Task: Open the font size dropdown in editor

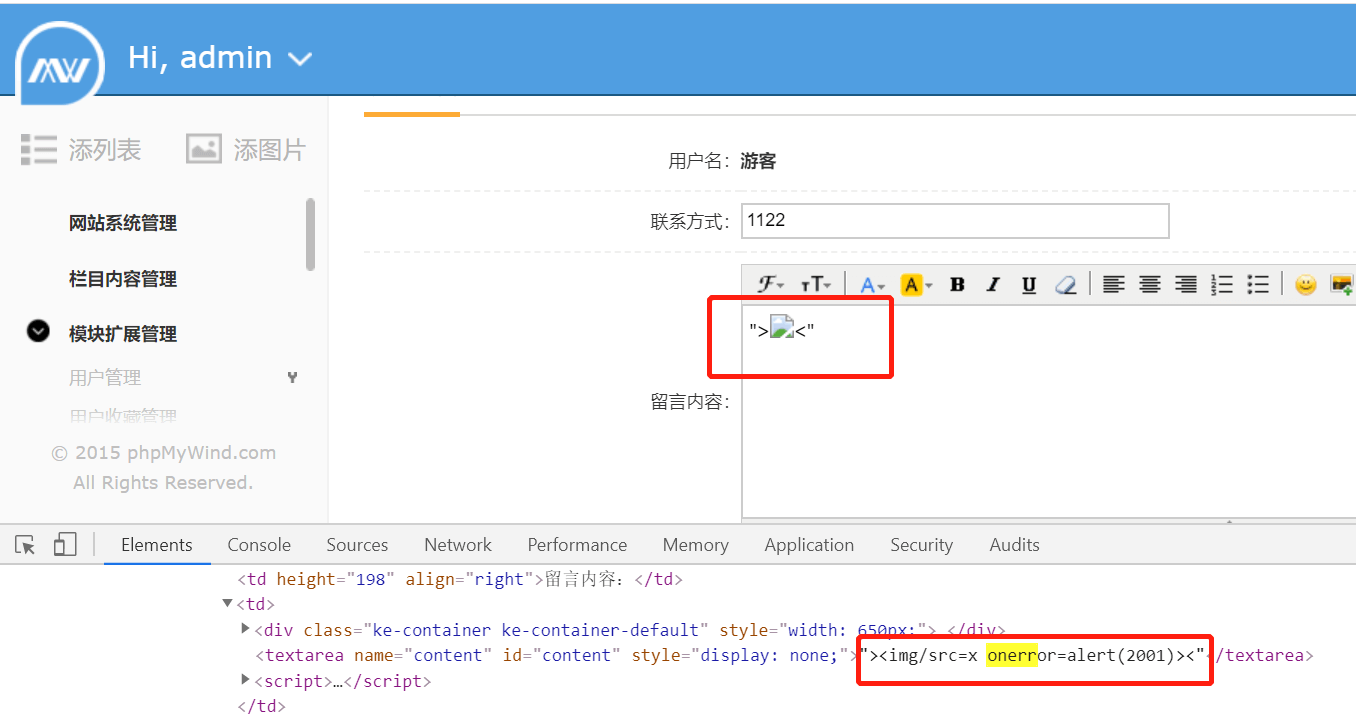Action: [x=816, y=285]
